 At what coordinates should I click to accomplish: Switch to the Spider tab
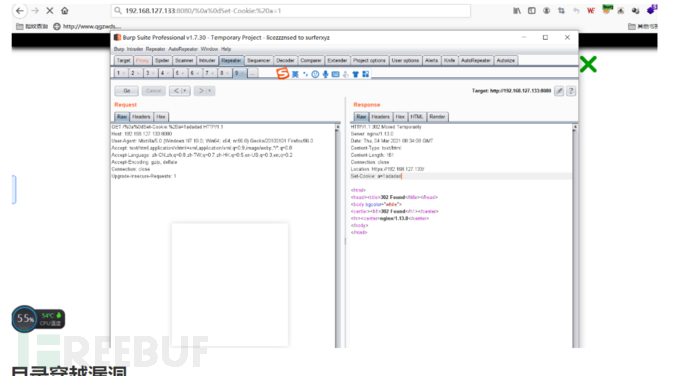pos(162,60)
